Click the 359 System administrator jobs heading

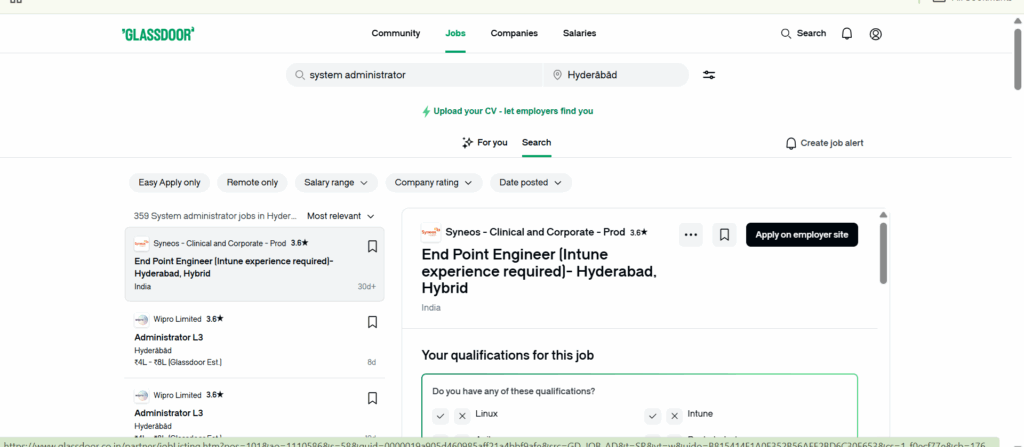[215, 216]
